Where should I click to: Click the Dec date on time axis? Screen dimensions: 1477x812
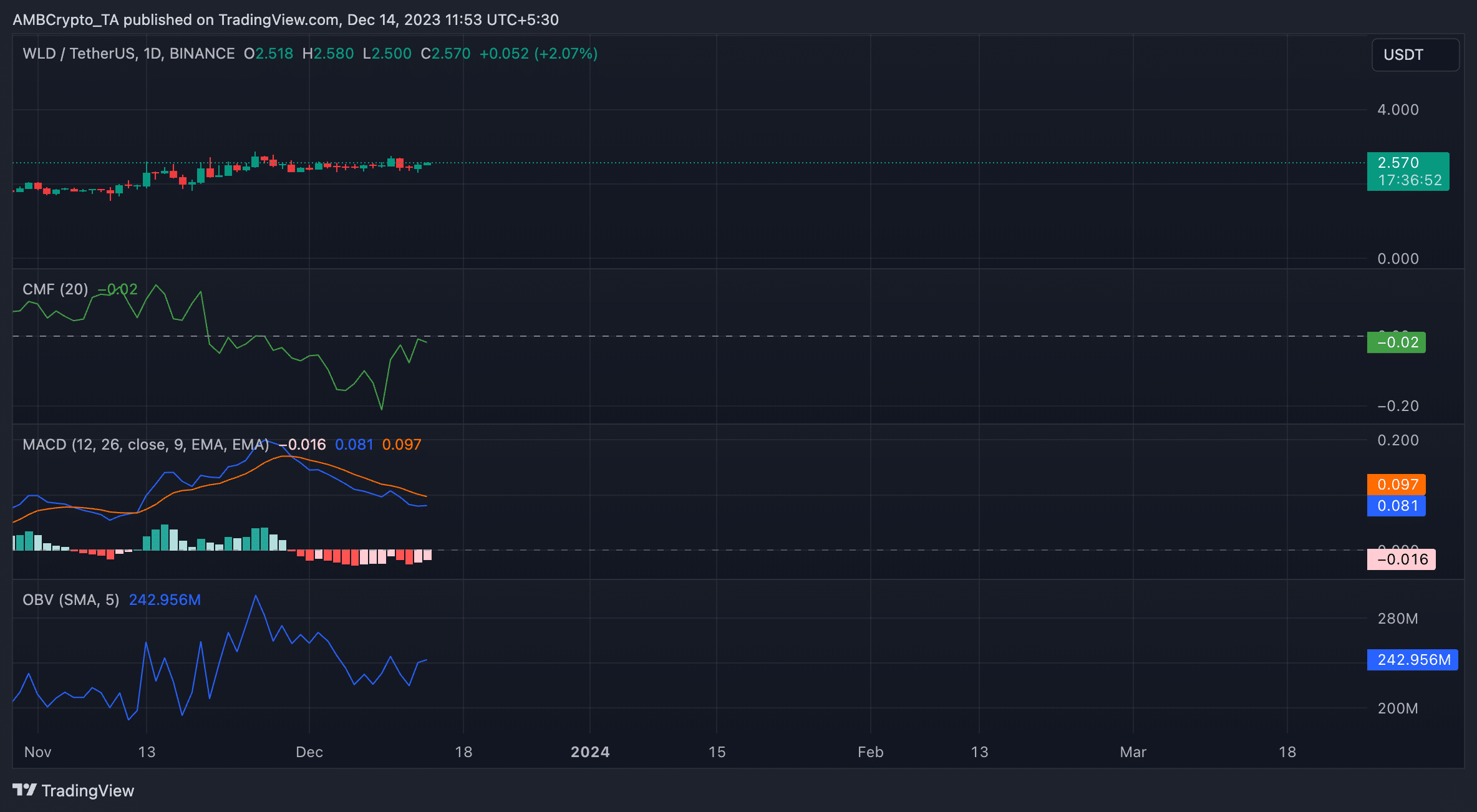(309, 752)
